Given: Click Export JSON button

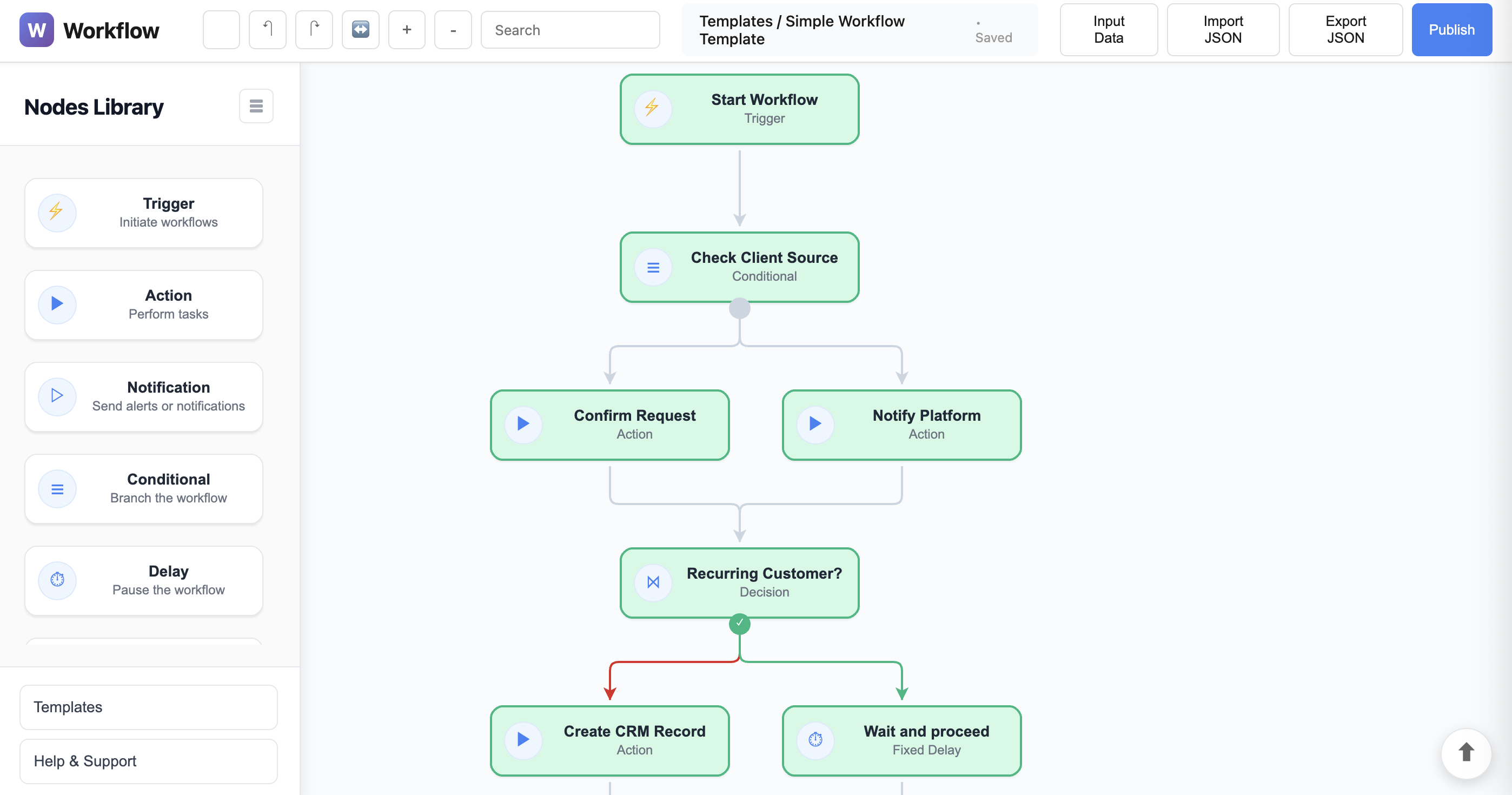Looking at the screenshot, I should point(1345,29).
